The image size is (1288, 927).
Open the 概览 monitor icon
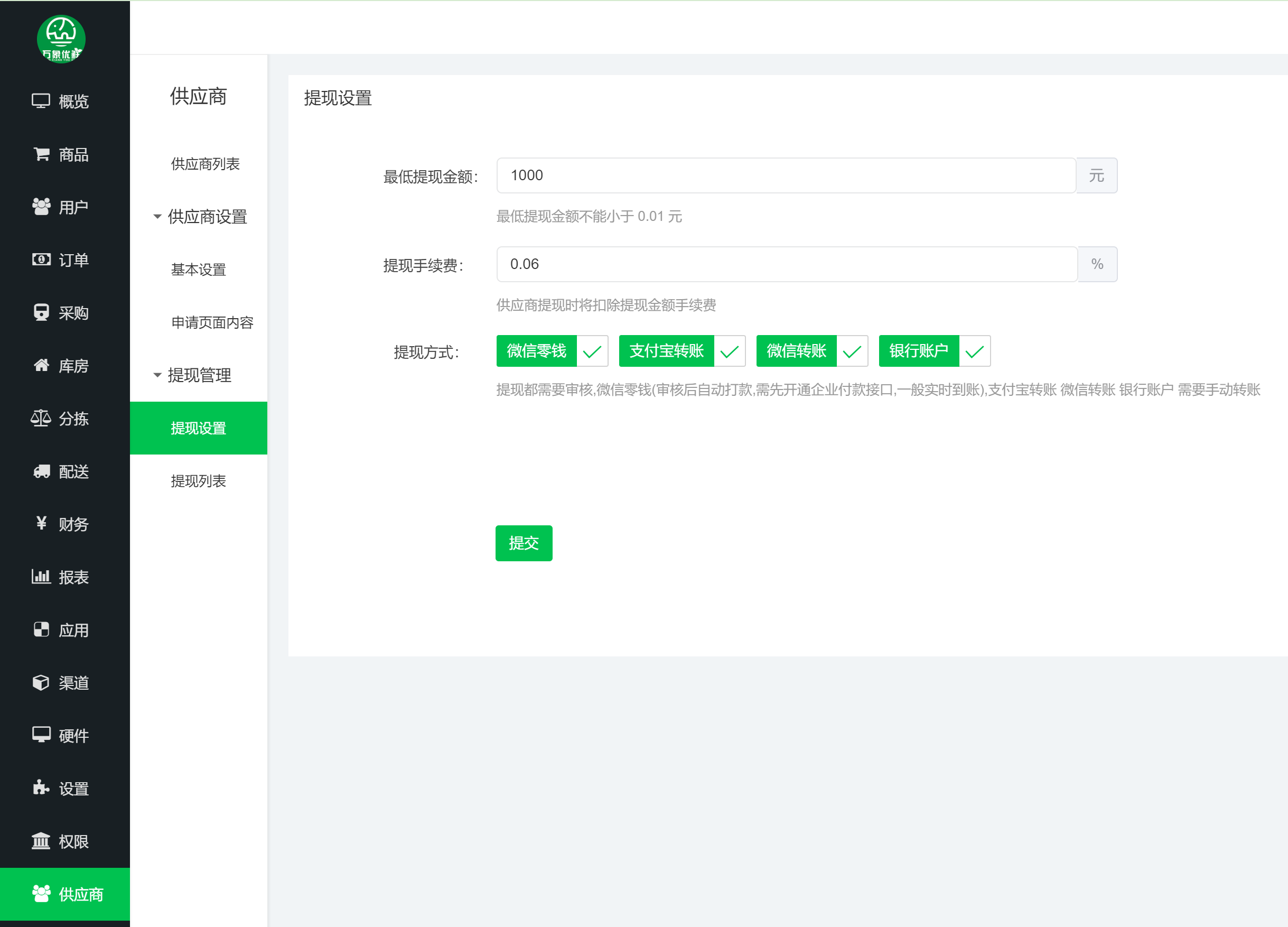tap(41, 101)
